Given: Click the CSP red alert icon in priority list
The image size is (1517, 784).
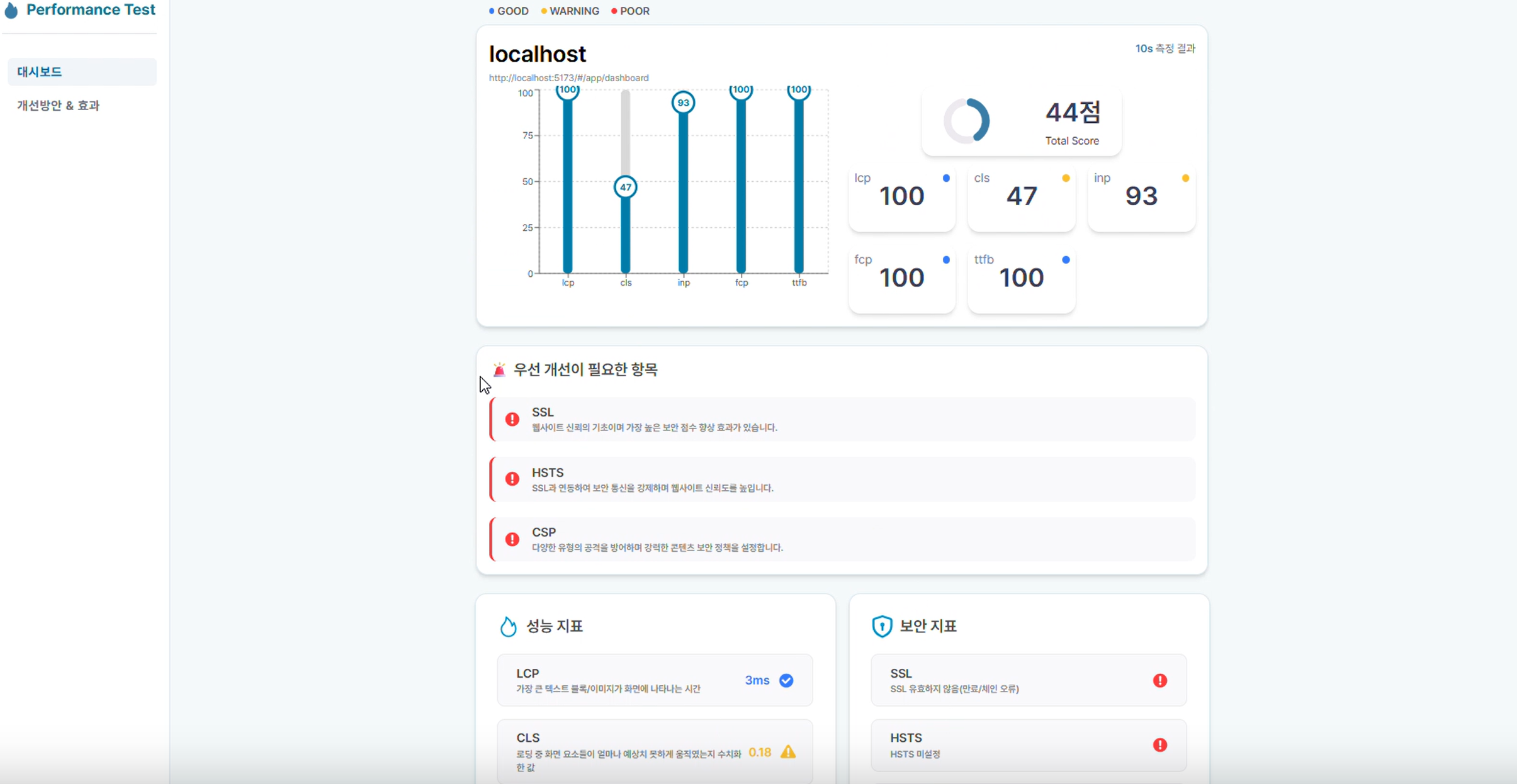Looking at the screenshot, I should click(x=512, y=539).
